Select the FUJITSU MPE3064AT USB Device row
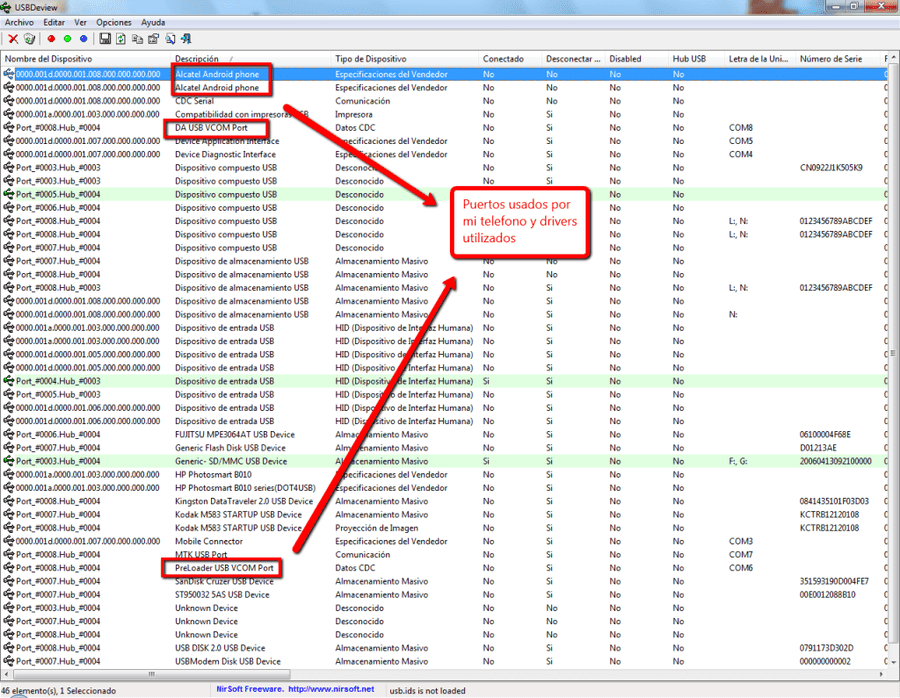Viewport: 900px width, 698px height. 443,435
